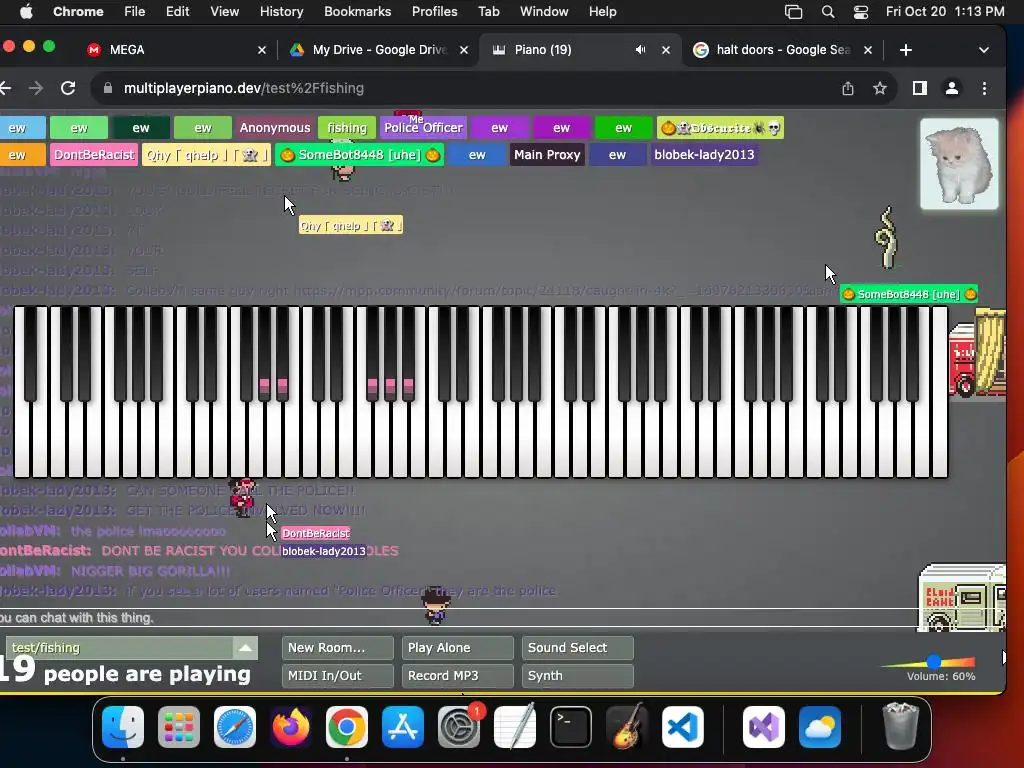Open Chrome three-dot menu
The image size is (1024, 768).
pos(984,88)
